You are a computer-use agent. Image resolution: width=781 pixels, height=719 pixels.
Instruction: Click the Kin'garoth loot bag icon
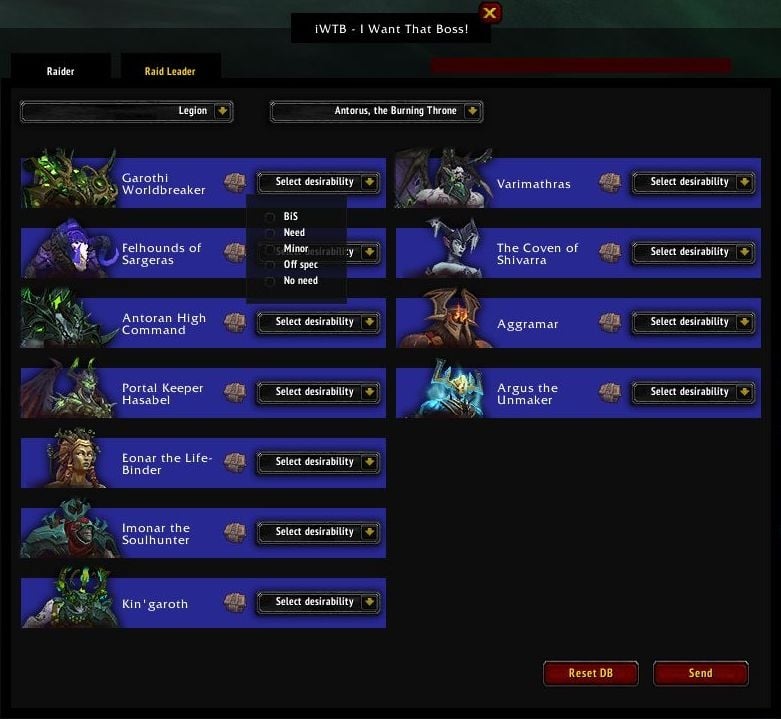[x=235, y=602]
